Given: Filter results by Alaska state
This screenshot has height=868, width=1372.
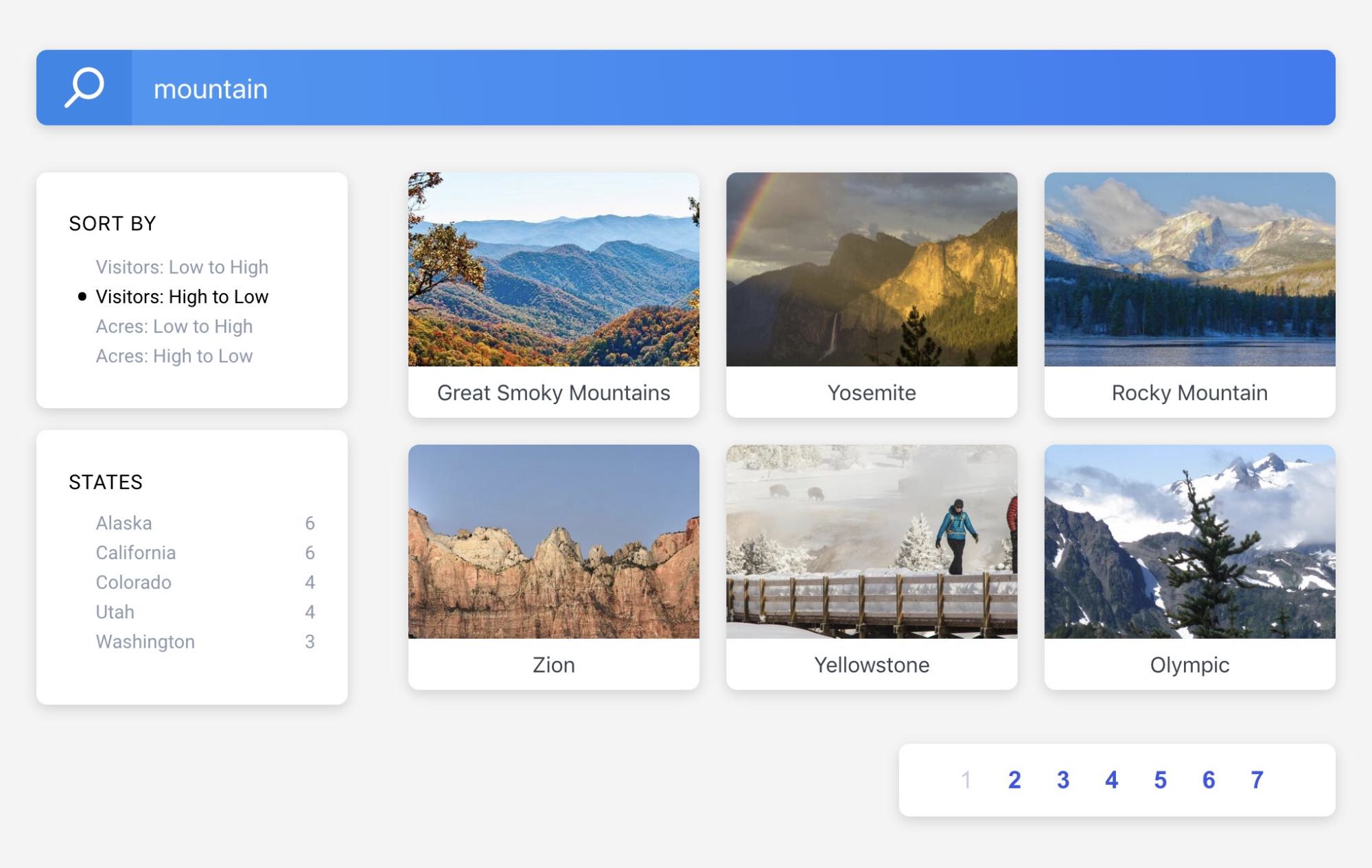Looking at the screenshot, I should point(122,523).
